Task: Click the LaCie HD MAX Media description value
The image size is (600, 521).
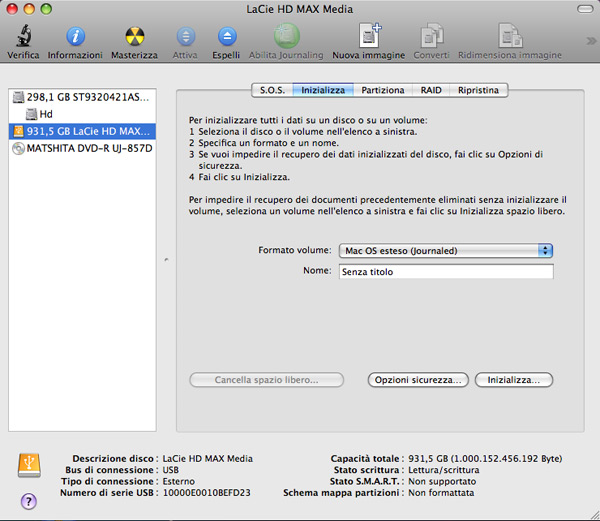Action: point(208,458)
